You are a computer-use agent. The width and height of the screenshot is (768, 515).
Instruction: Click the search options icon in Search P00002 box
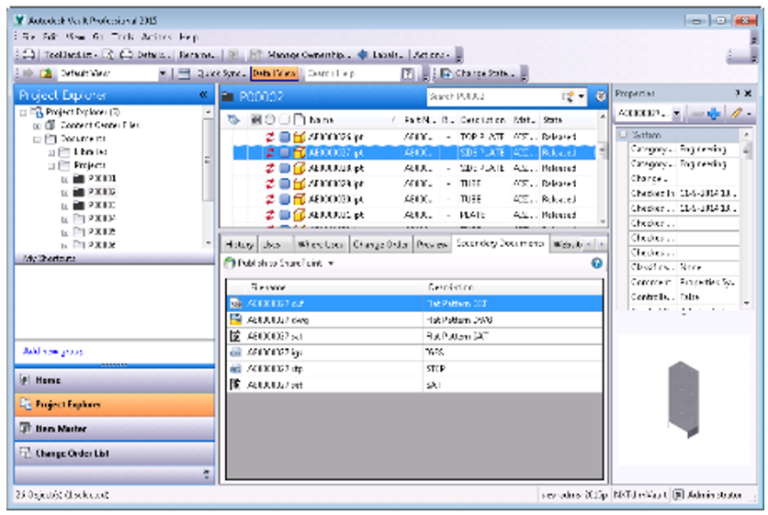567,97
